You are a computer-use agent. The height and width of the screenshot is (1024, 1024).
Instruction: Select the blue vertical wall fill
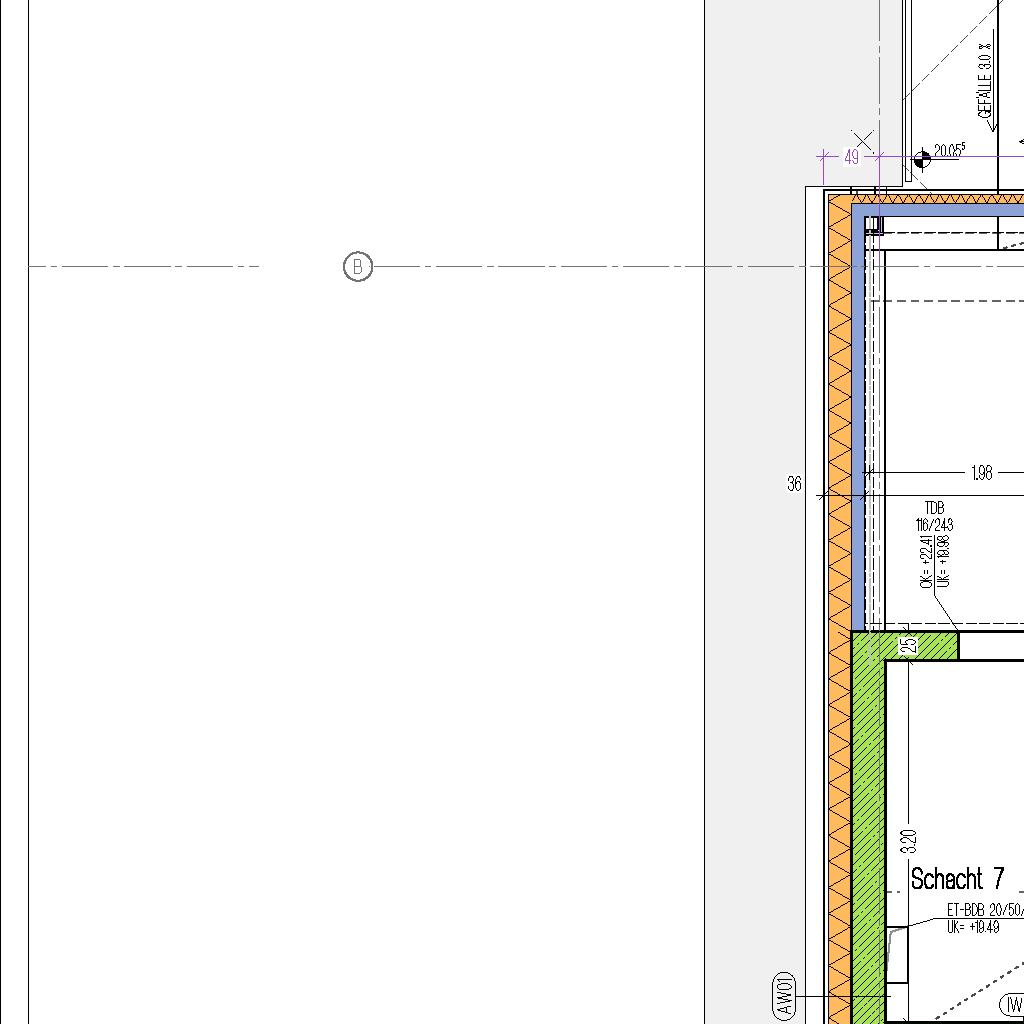858,420
